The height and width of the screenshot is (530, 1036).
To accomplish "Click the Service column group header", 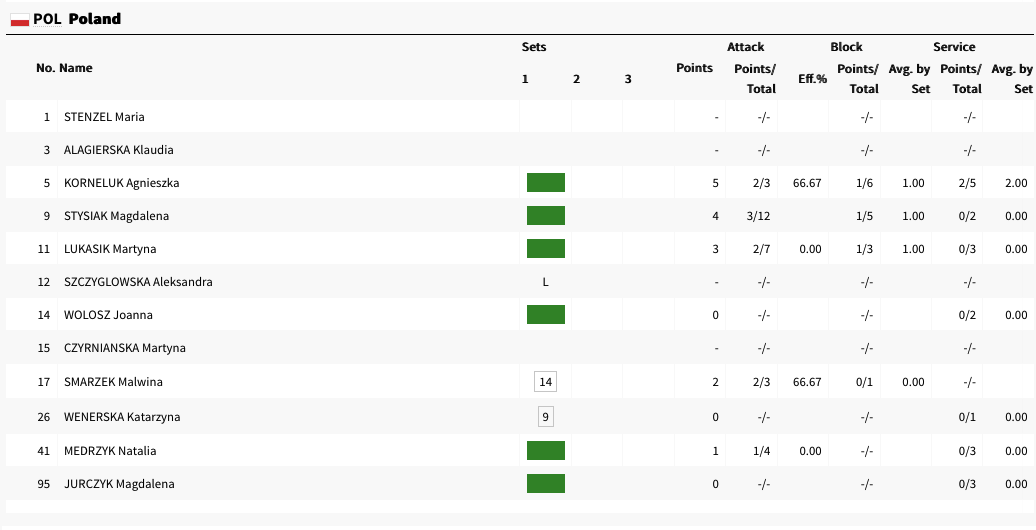I will (x=954, y=47).
